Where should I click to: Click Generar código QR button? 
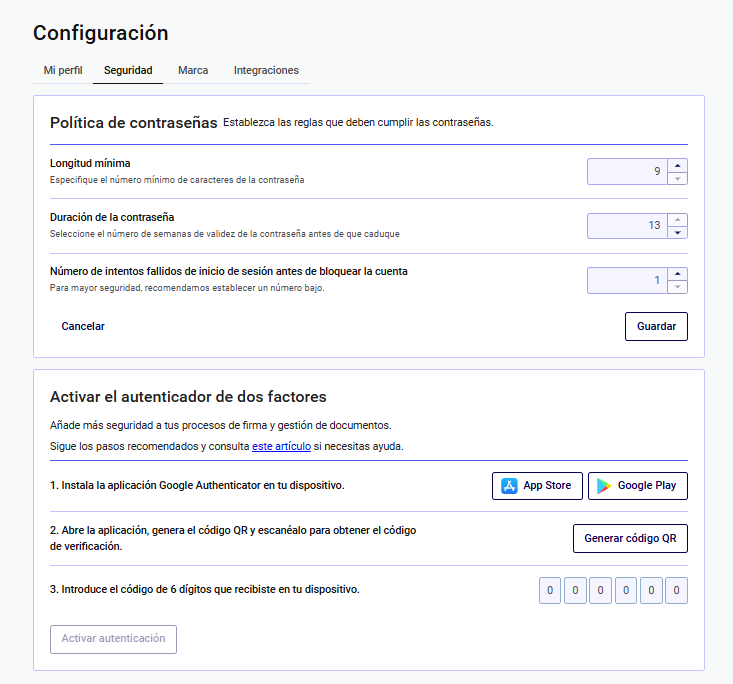tap(630, 538)
